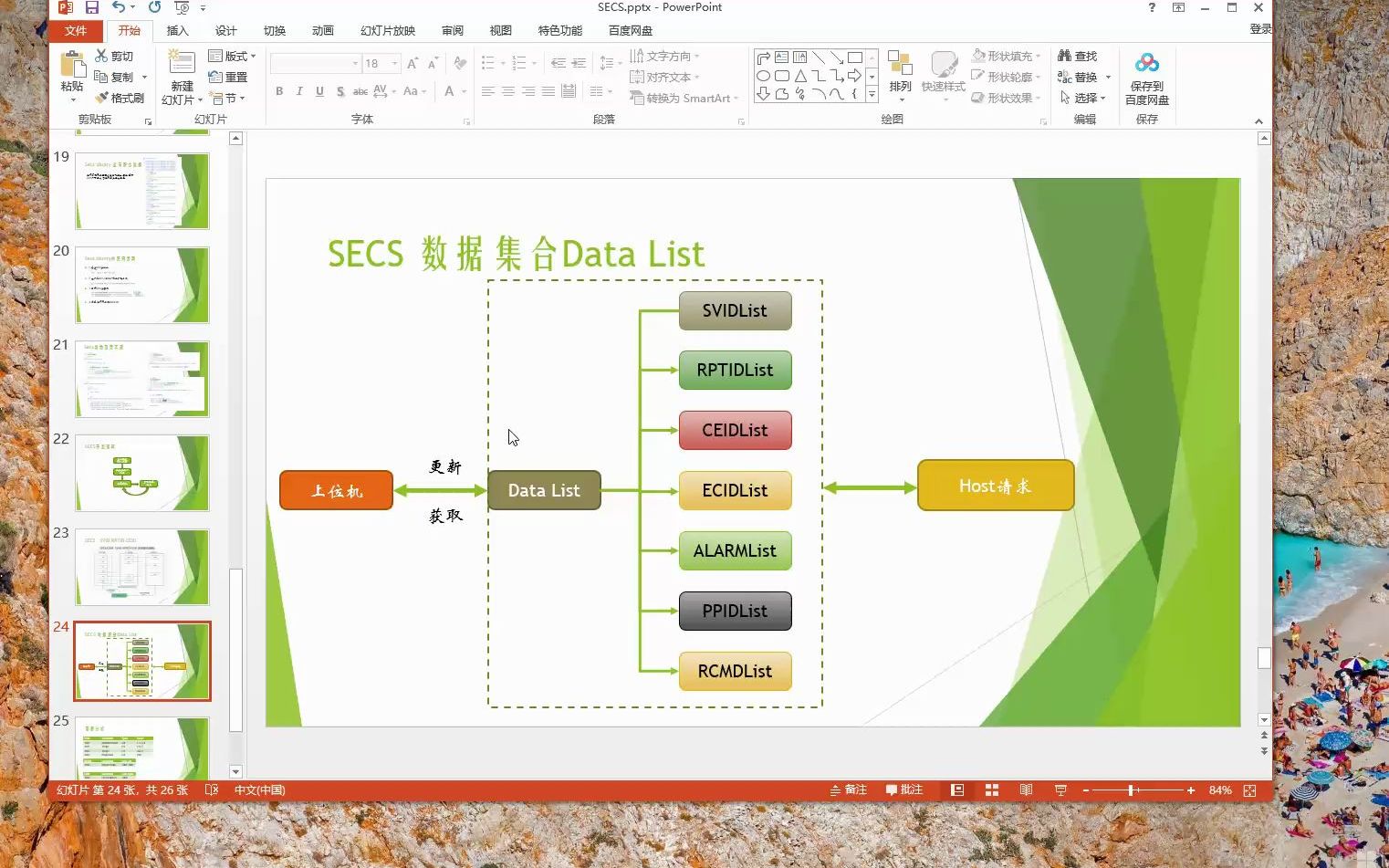This screenshot has width=1389, height=868.
Task: Click 中文(中国) language indicator
Action: pyautogui.click(x=260, y=790)
